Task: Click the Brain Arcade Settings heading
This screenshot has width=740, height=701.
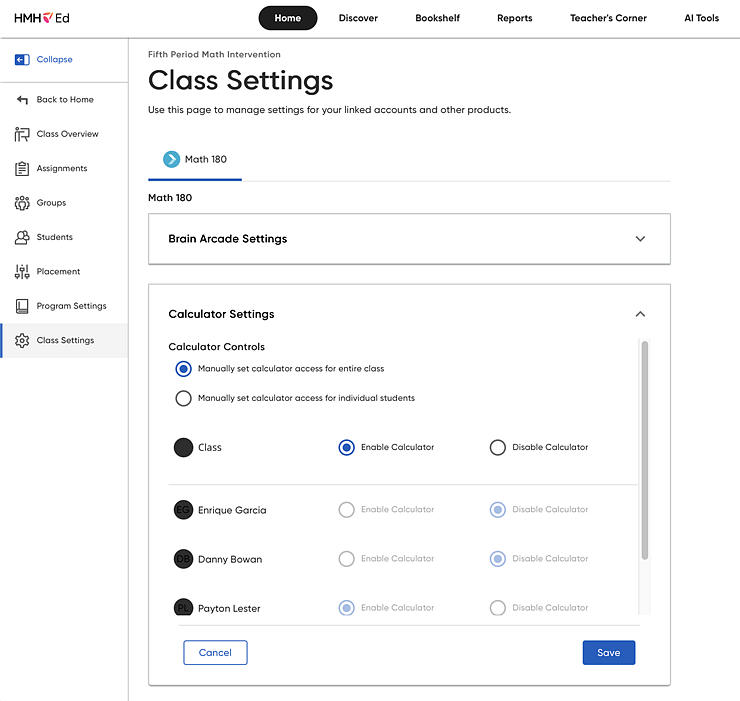Action: click(x=227, y=239)
